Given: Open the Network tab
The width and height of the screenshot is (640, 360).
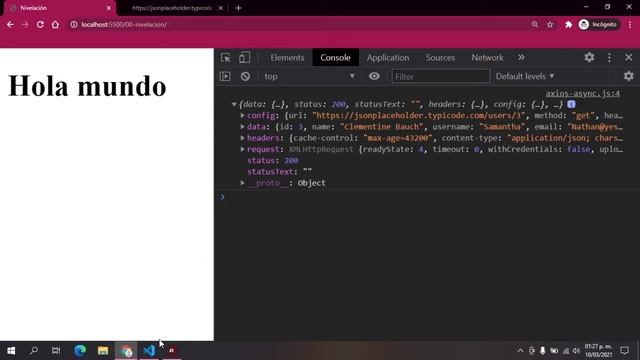Looking at the screenshot, I should (x=487, y=58).
